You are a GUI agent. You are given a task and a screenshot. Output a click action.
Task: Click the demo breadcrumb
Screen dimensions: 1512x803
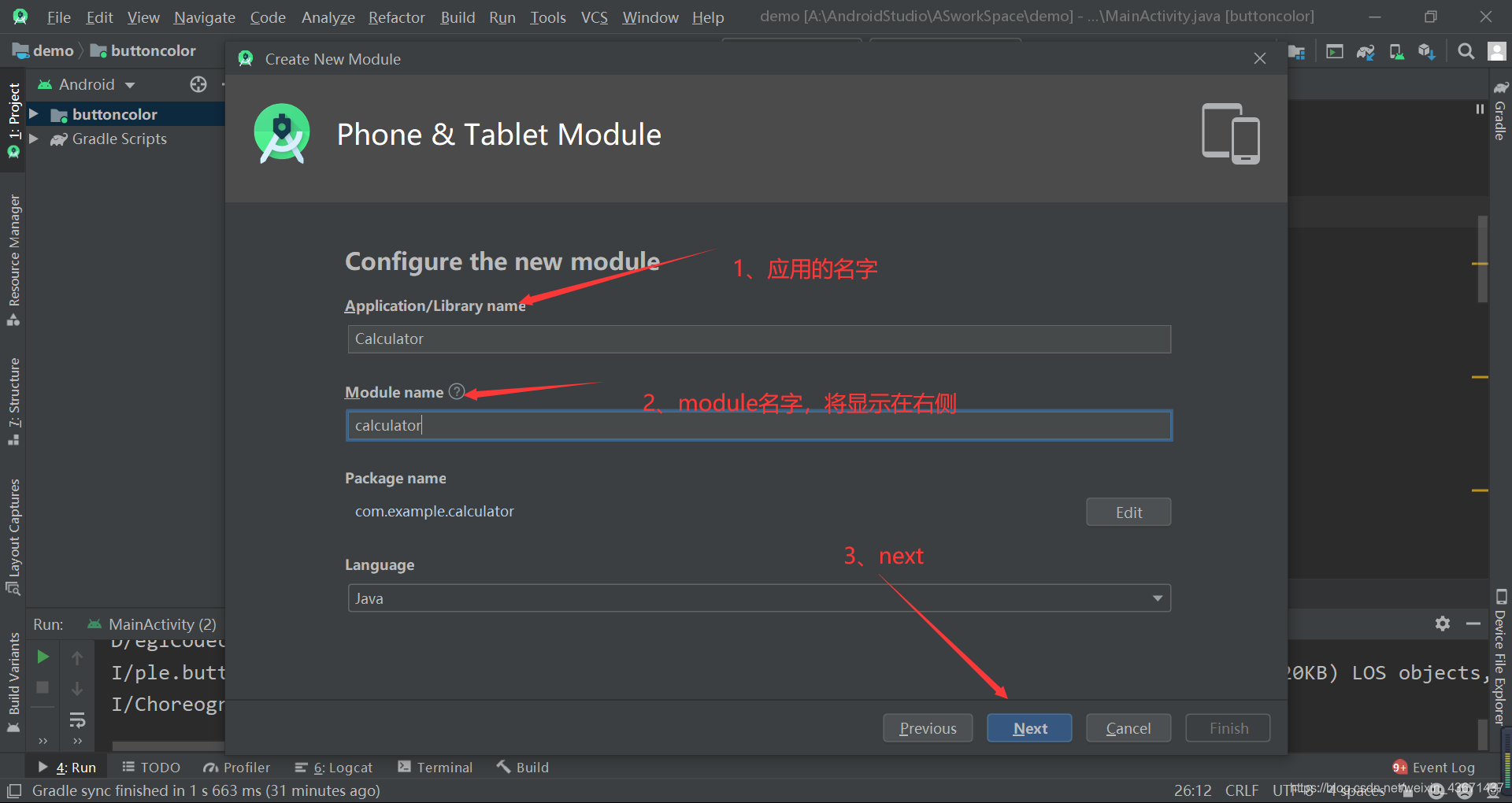coord(44,50)
